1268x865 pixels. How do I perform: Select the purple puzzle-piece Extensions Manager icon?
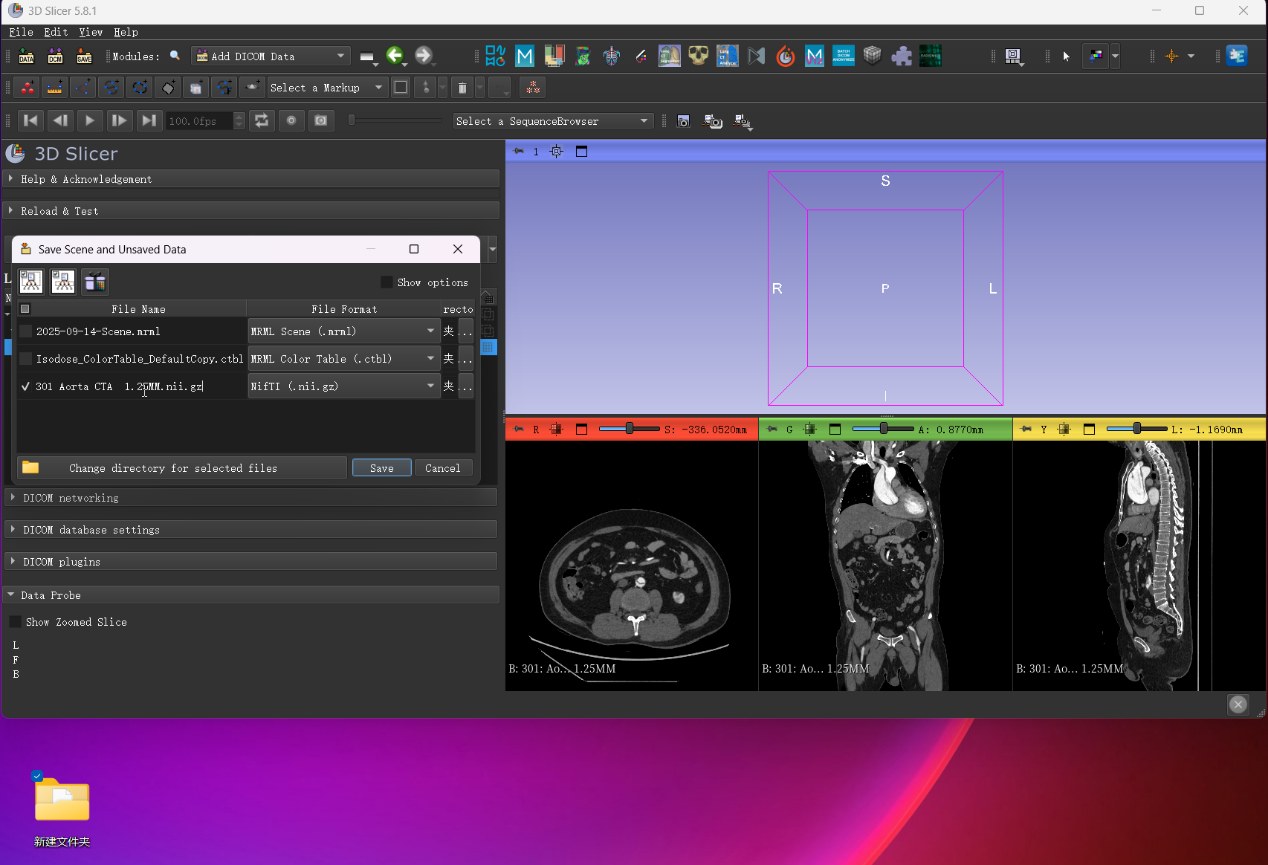902,56
